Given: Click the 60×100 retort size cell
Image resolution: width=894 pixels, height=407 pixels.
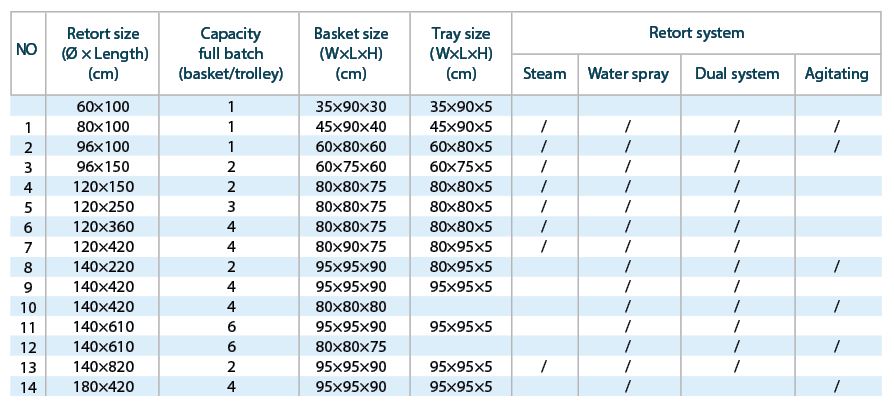Looking at the screenshot, I should pos(103,107).
